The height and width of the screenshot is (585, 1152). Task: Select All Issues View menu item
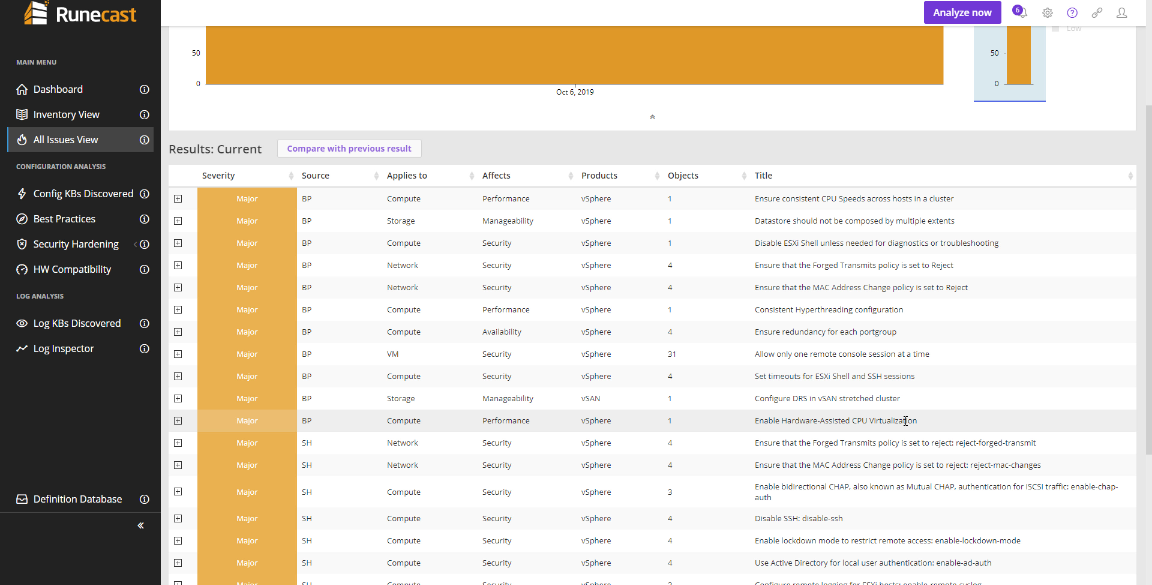(65, 140)
